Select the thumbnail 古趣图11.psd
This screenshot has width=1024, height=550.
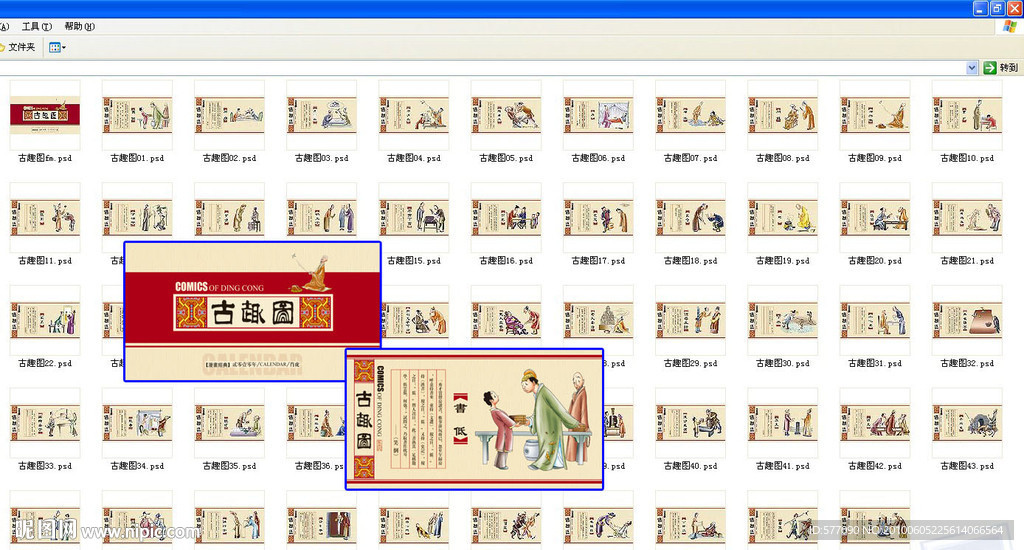coord(45,218)
